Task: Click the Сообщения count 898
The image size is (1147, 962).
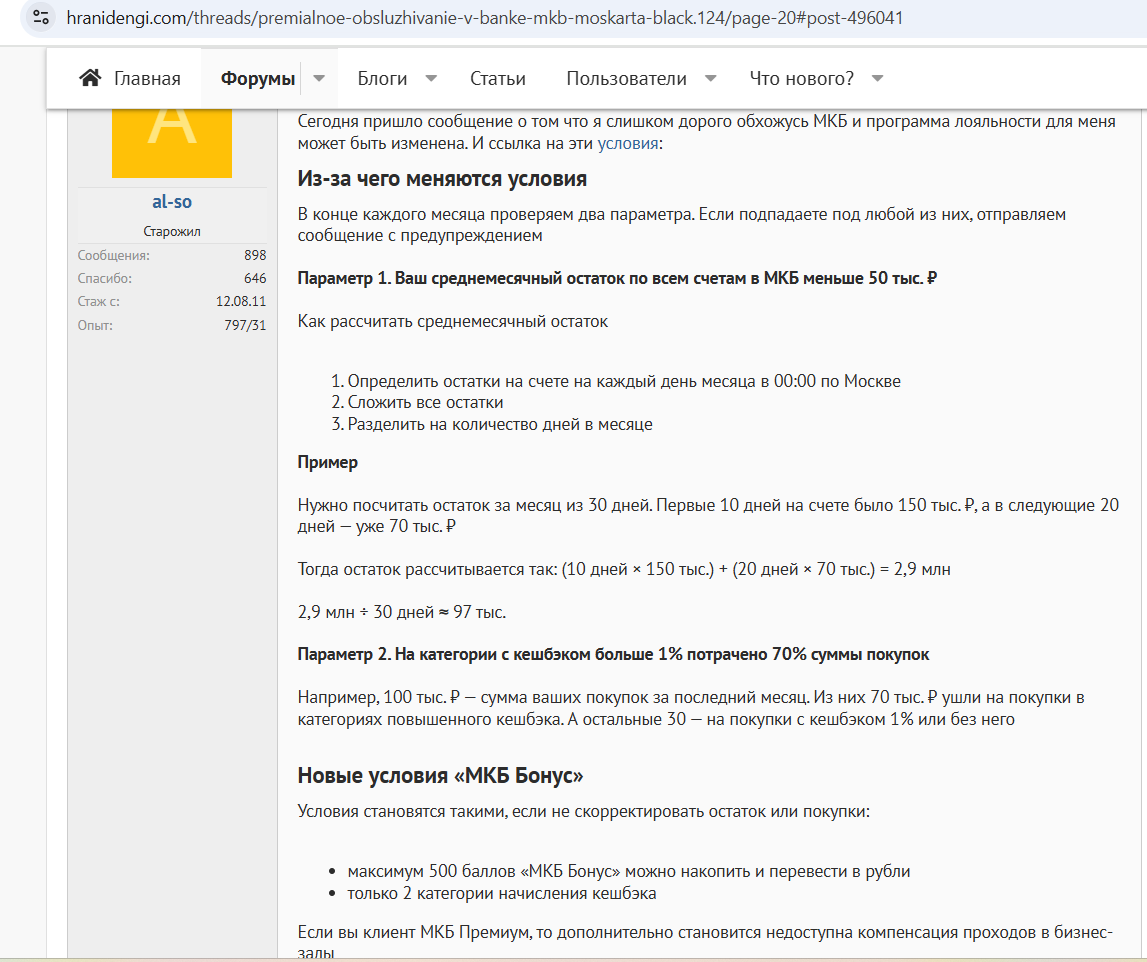Action: pyautogui.click(x=255, y=255)
